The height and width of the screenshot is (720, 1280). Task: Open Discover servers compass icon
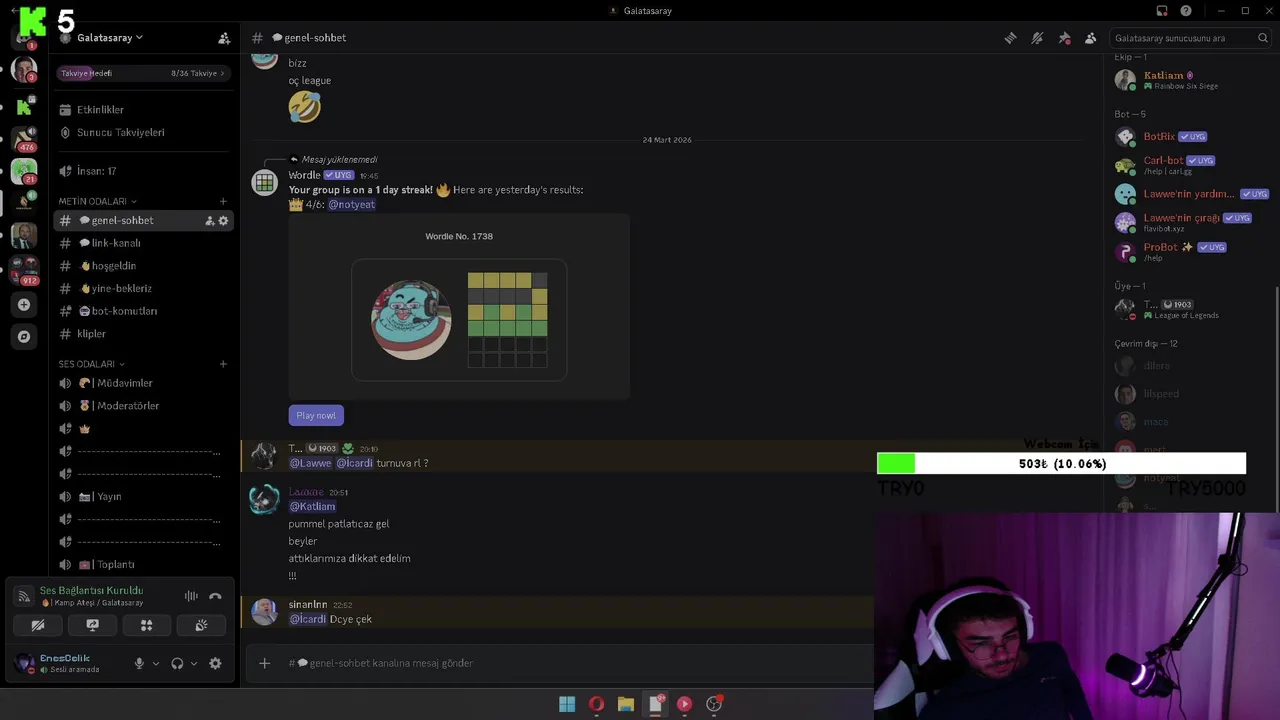24,337
